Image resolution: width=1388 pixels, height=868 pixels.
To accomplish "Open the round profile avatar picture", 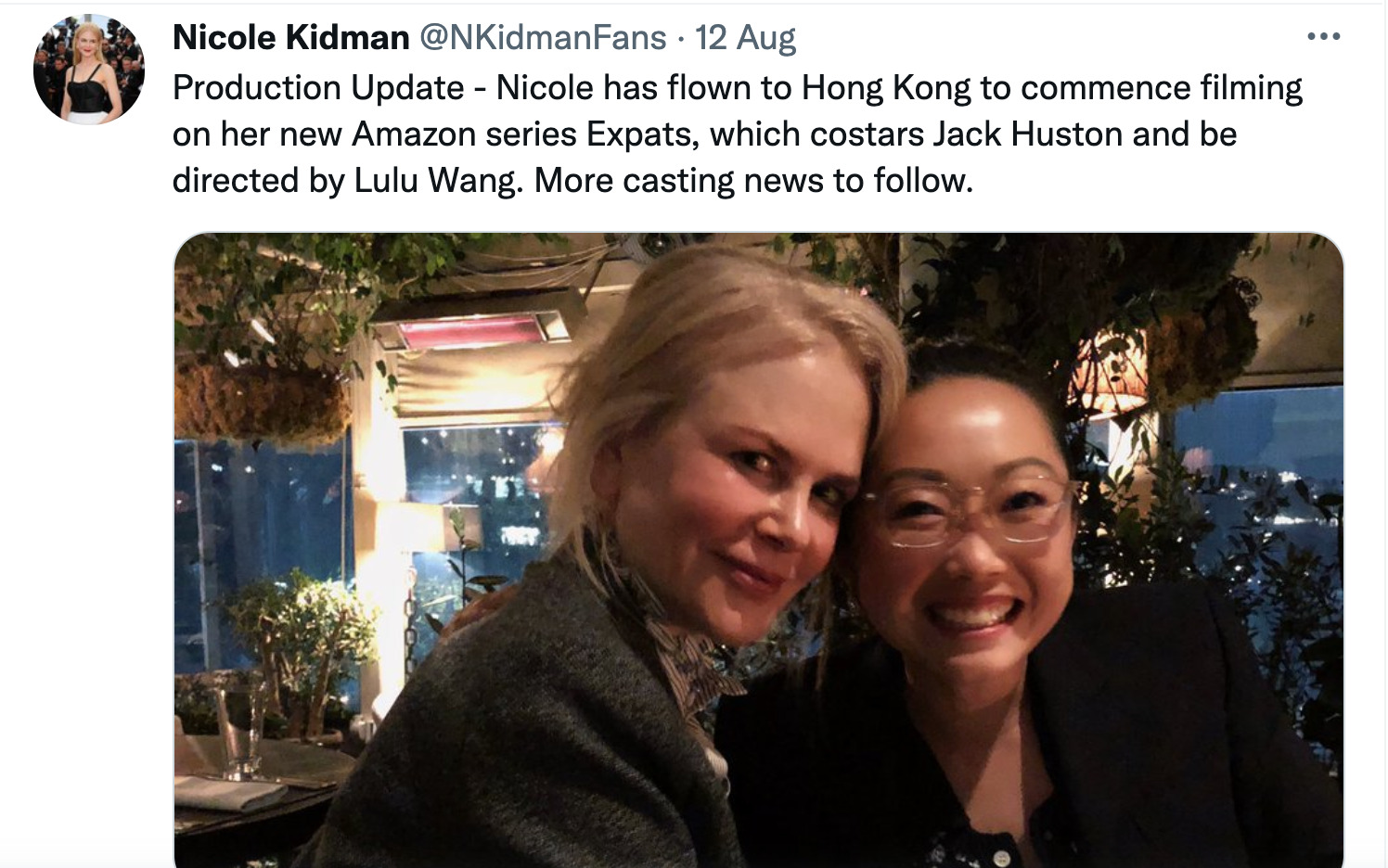I will (89, 70).
